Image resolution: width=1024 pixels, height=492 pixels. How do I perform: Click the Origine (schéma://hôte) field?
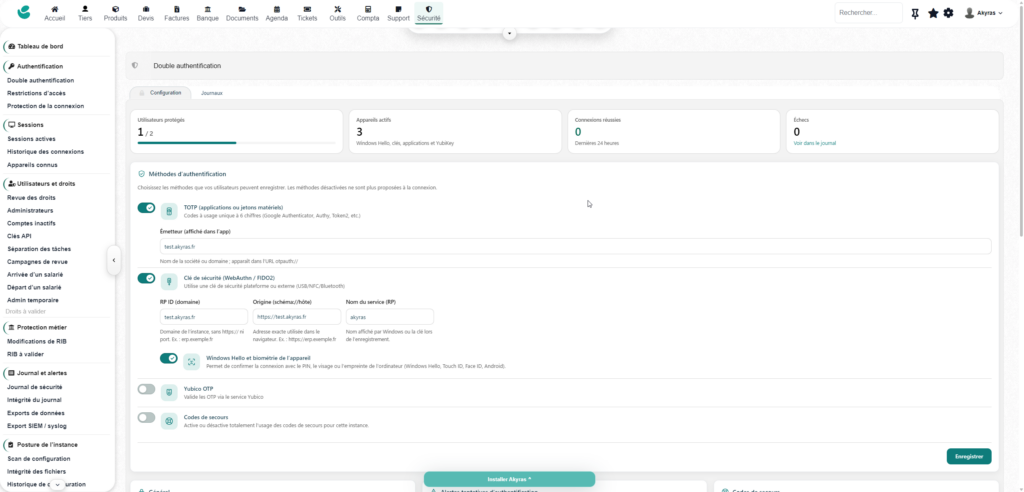pyautogui.click(x=296, y=317)
